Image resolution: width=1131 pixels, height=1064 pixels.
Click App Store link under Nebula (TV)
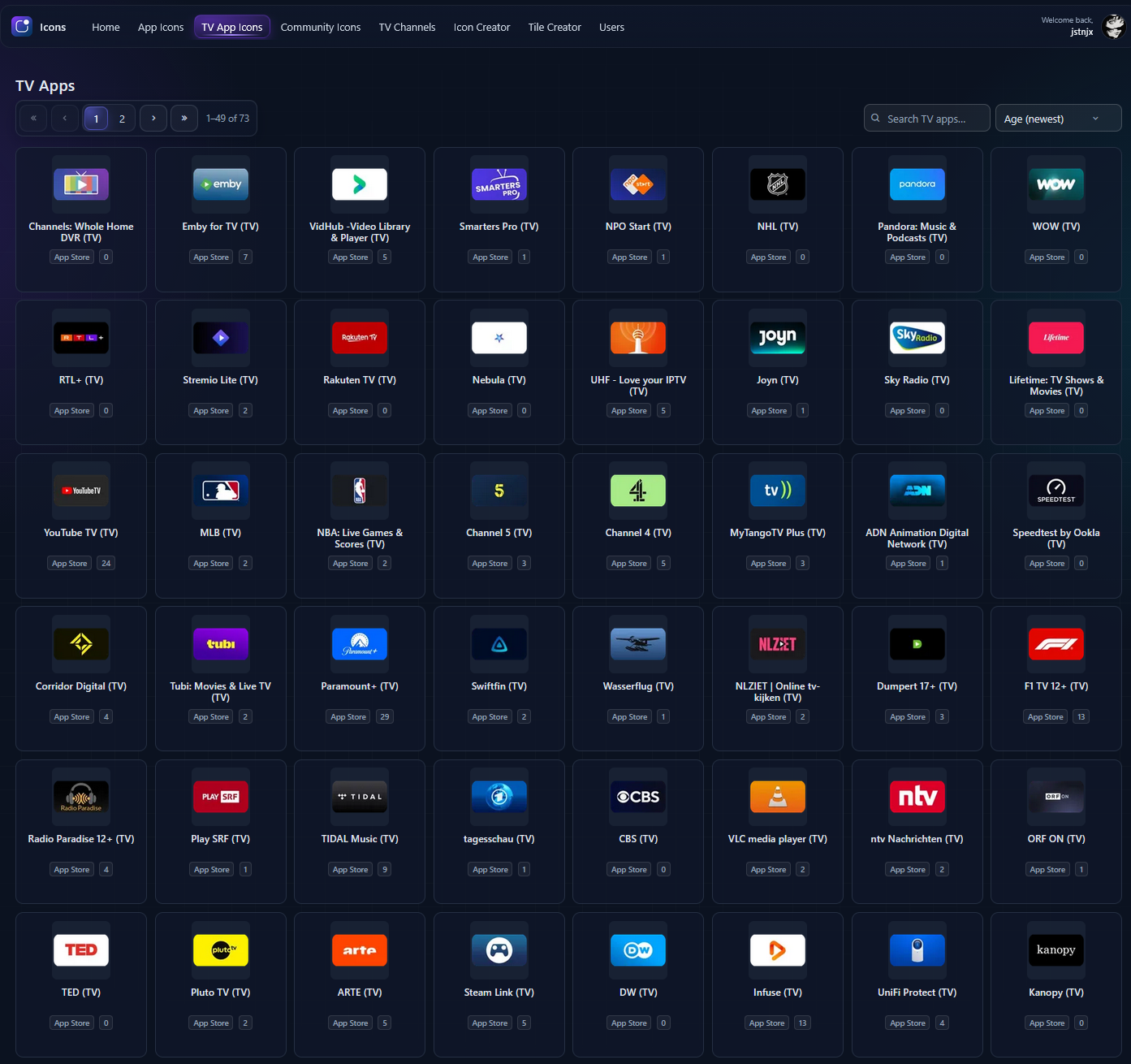tap(490, 411)
